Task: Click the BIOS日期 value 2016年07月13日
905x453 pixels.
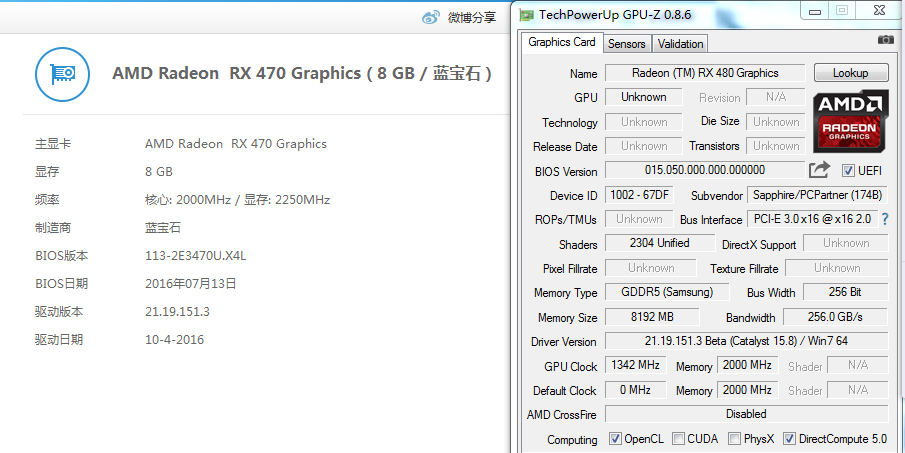Action: click(x=190, y=284)
